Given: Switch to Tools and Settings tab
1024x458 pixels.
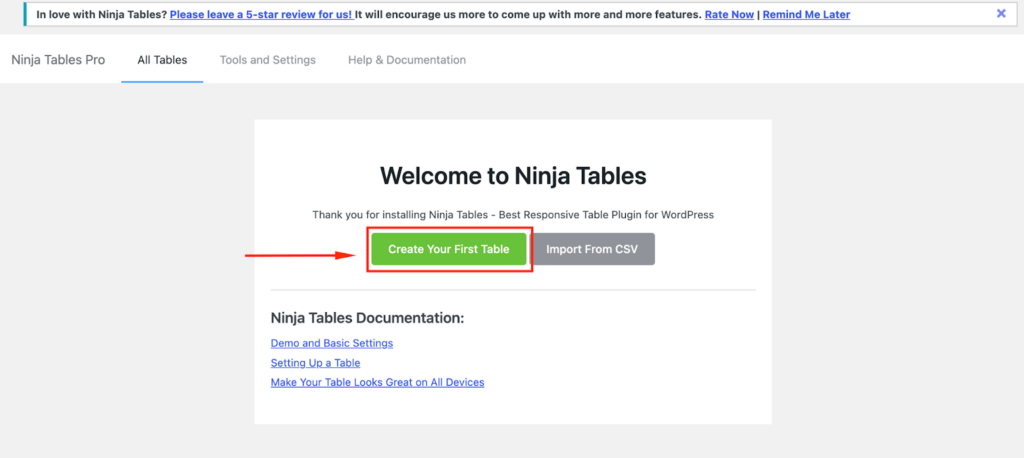Looking at the screenshot, I should (x=268, y=60).
